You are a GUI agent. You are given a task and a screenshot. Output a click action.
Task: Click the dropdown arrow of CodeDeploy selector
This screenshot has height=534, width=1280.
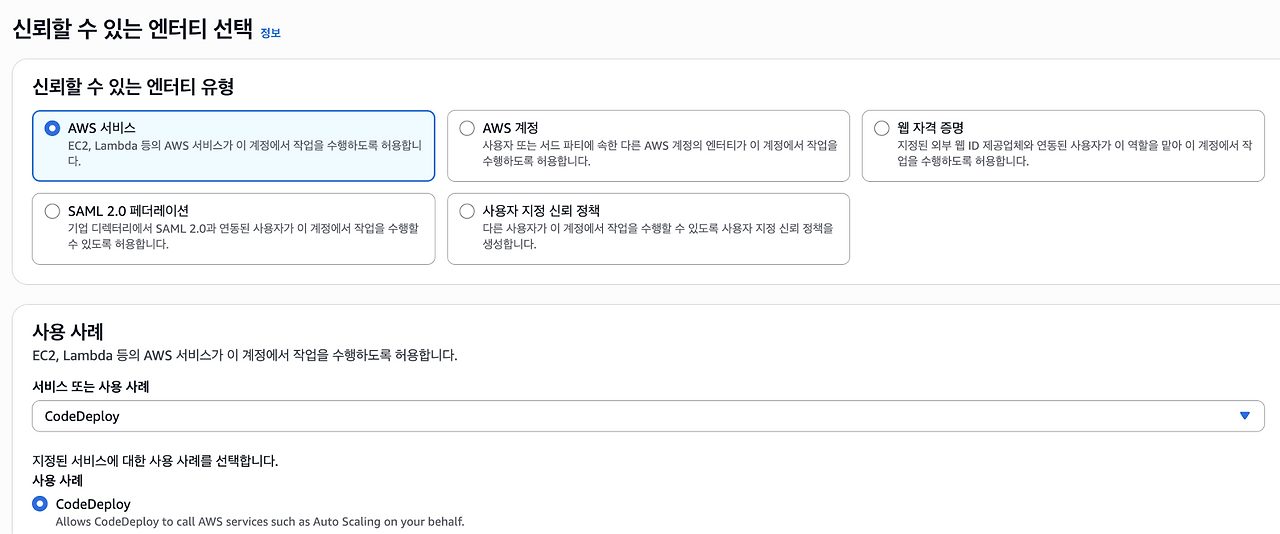tap(1245, 416)
